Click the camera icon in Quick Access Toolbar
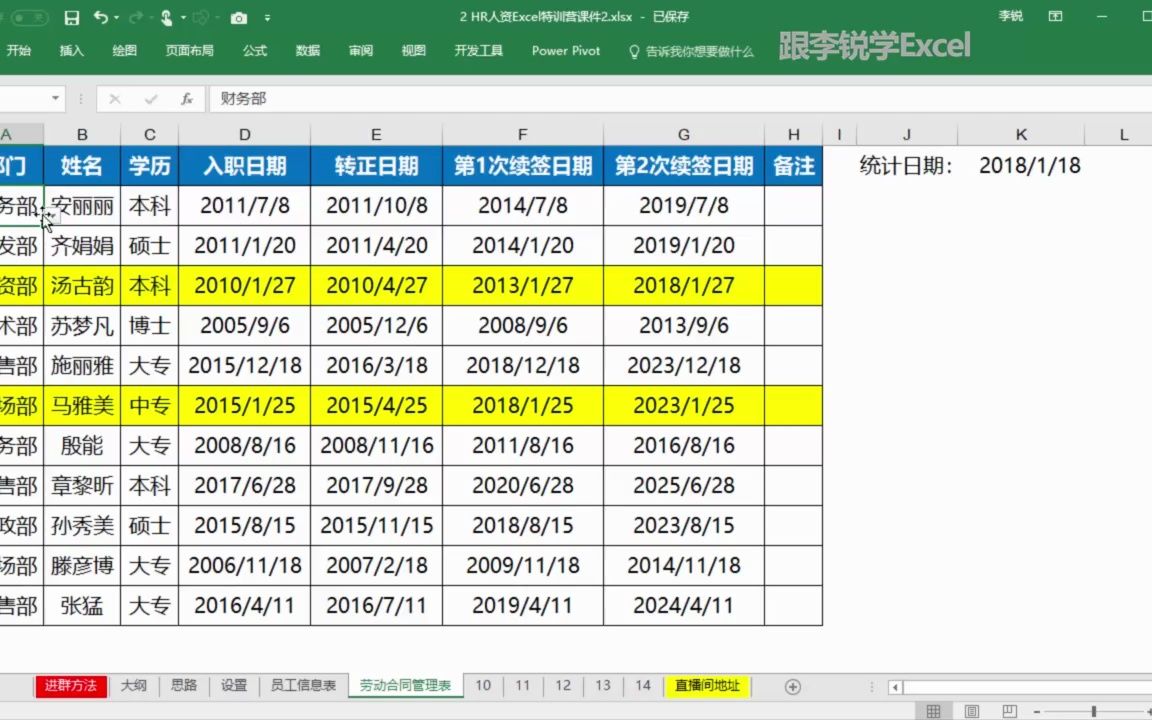Viewport: 1152px width, 720px height. 240,17
